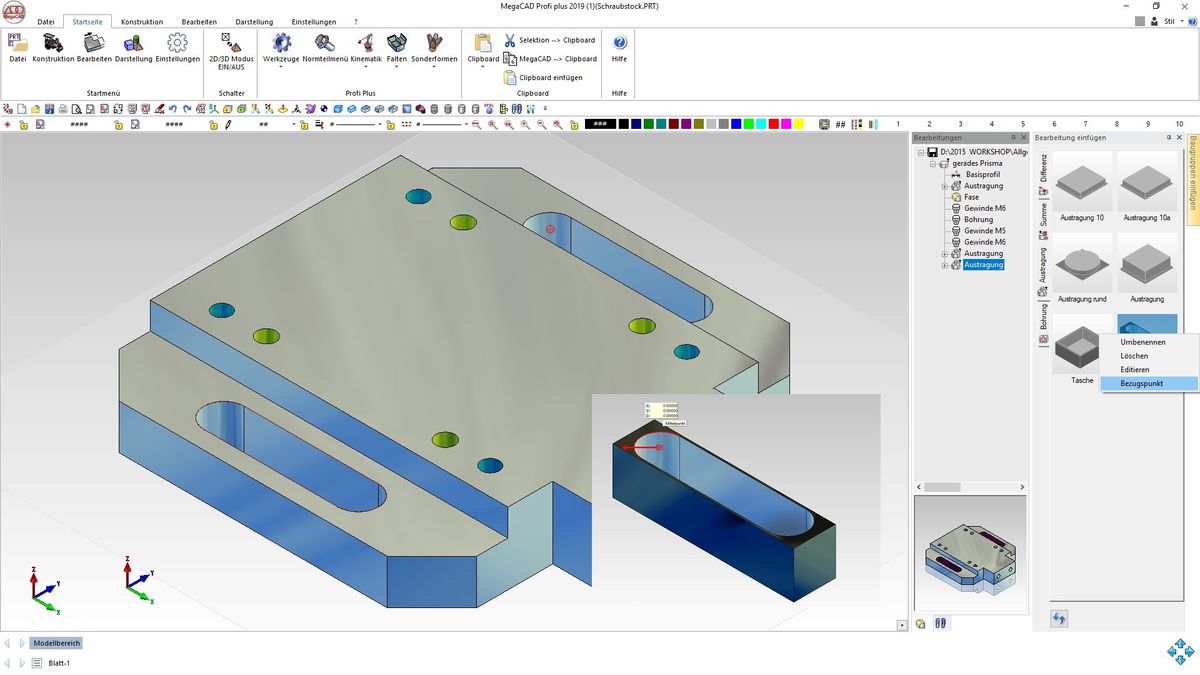The height and width of the screenshot is (675, 1200).
Task: Open the Werkzeuge dropdown
Action: [281, 68]
